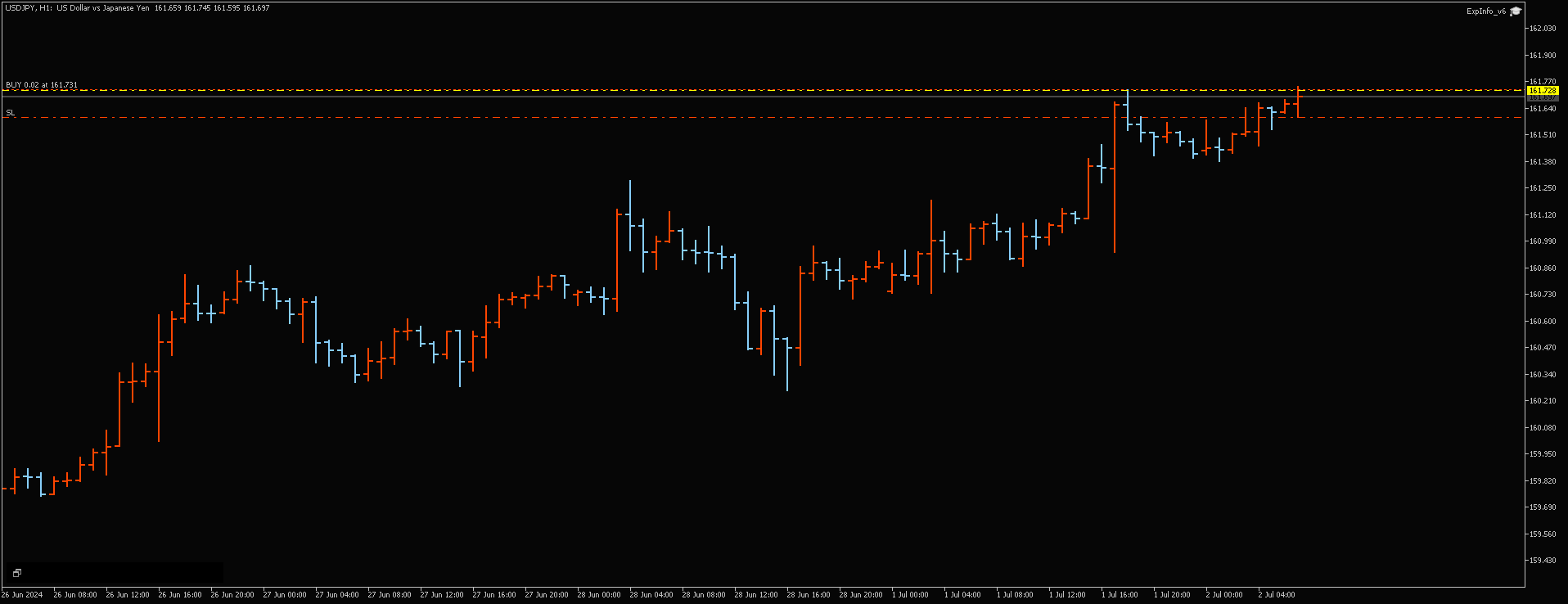Click the gray 161.697 bid price tag
Screen dimensions: 1568x604
click(1542, 97)
